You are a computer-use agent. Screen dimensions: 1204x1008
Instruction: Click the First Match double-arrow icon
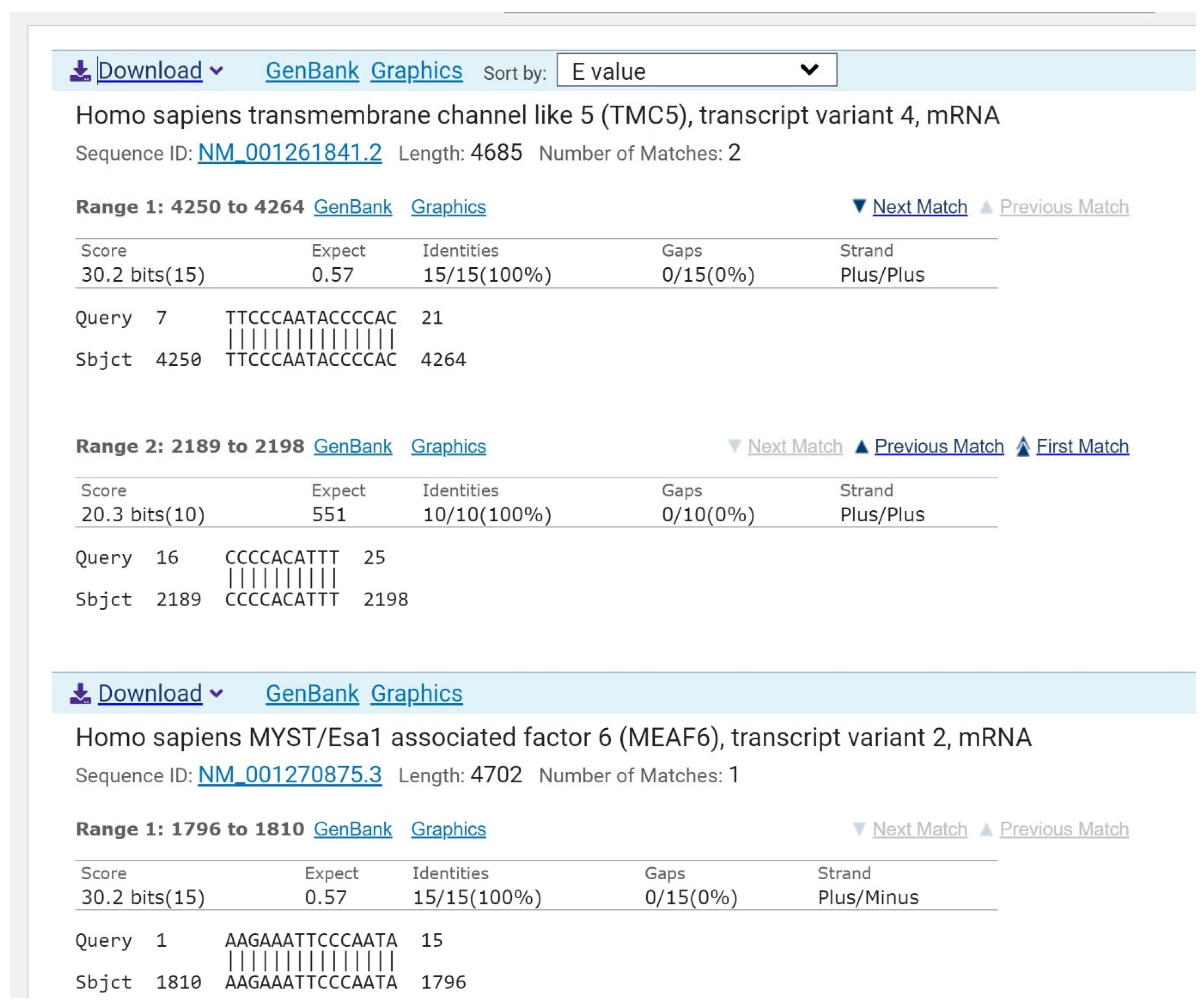pos(1023,446)
